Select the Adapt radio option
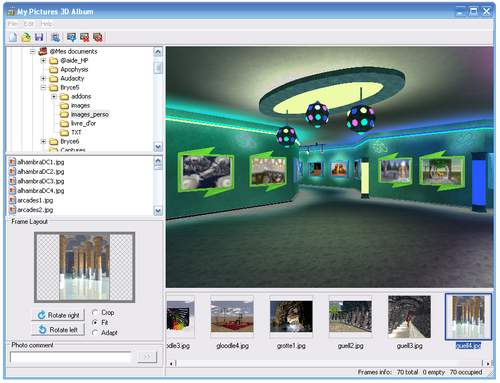This screenshot has width=500, height=383. click(x=95, y=332)
